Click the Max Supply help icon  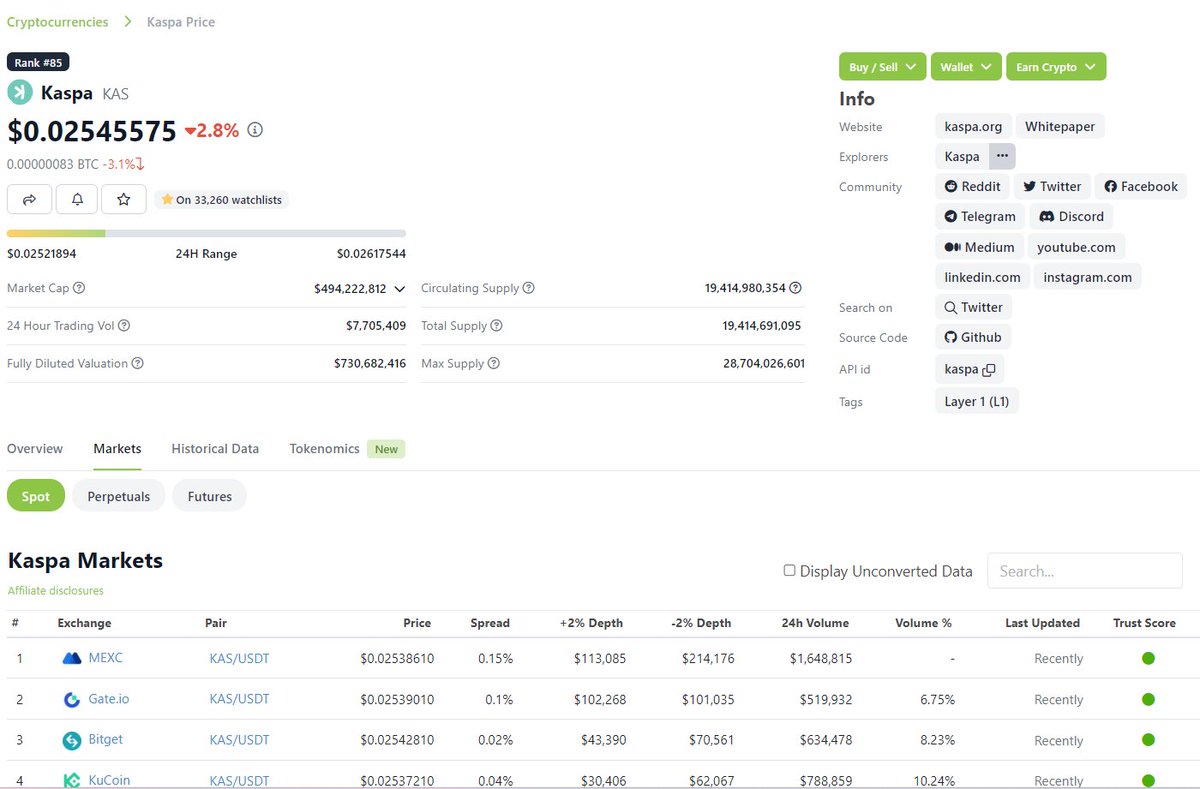tap(493, 364)
